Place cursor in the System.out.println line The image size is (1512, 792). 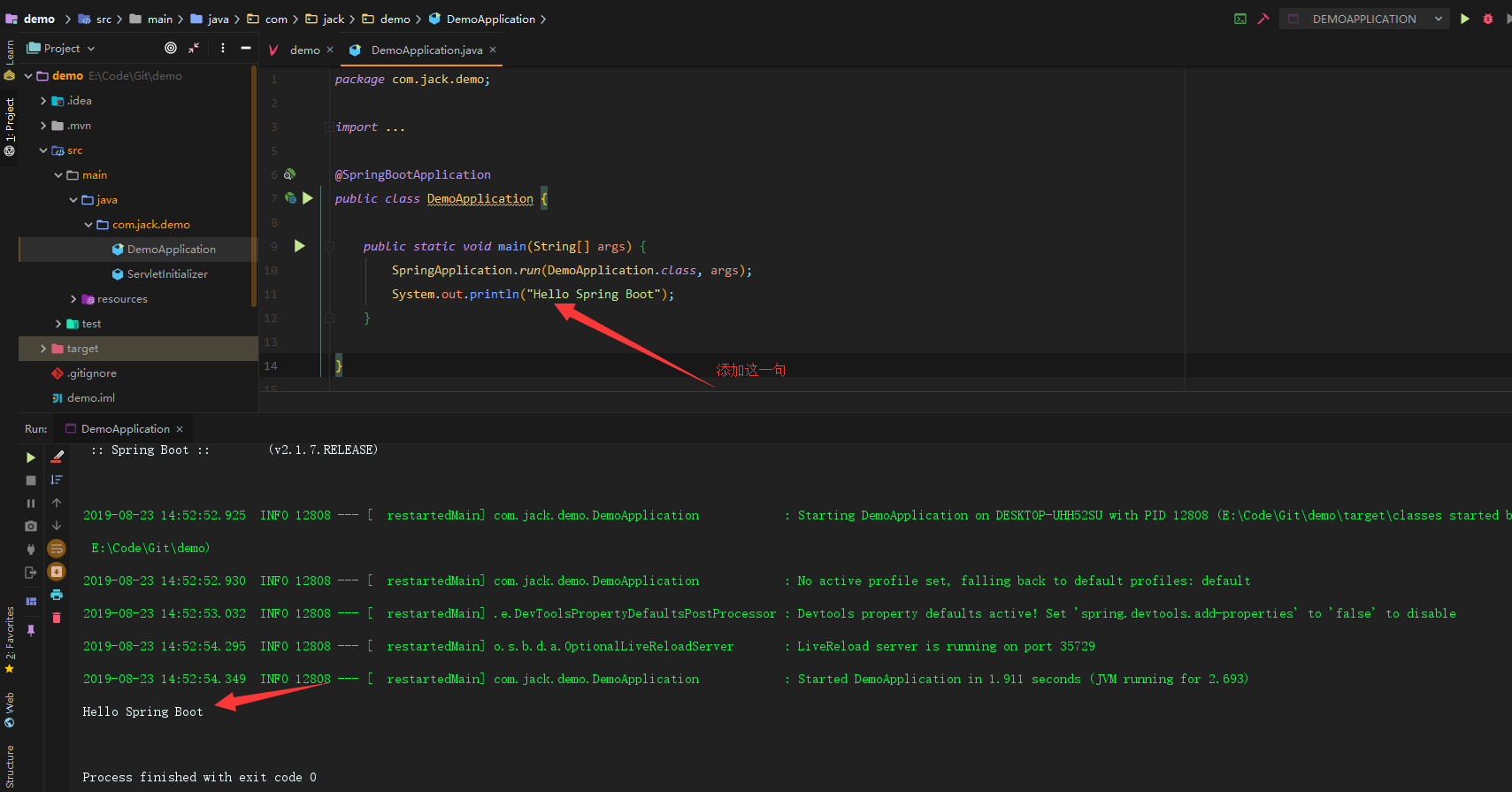pyautogui.click(x=533, y=294)
